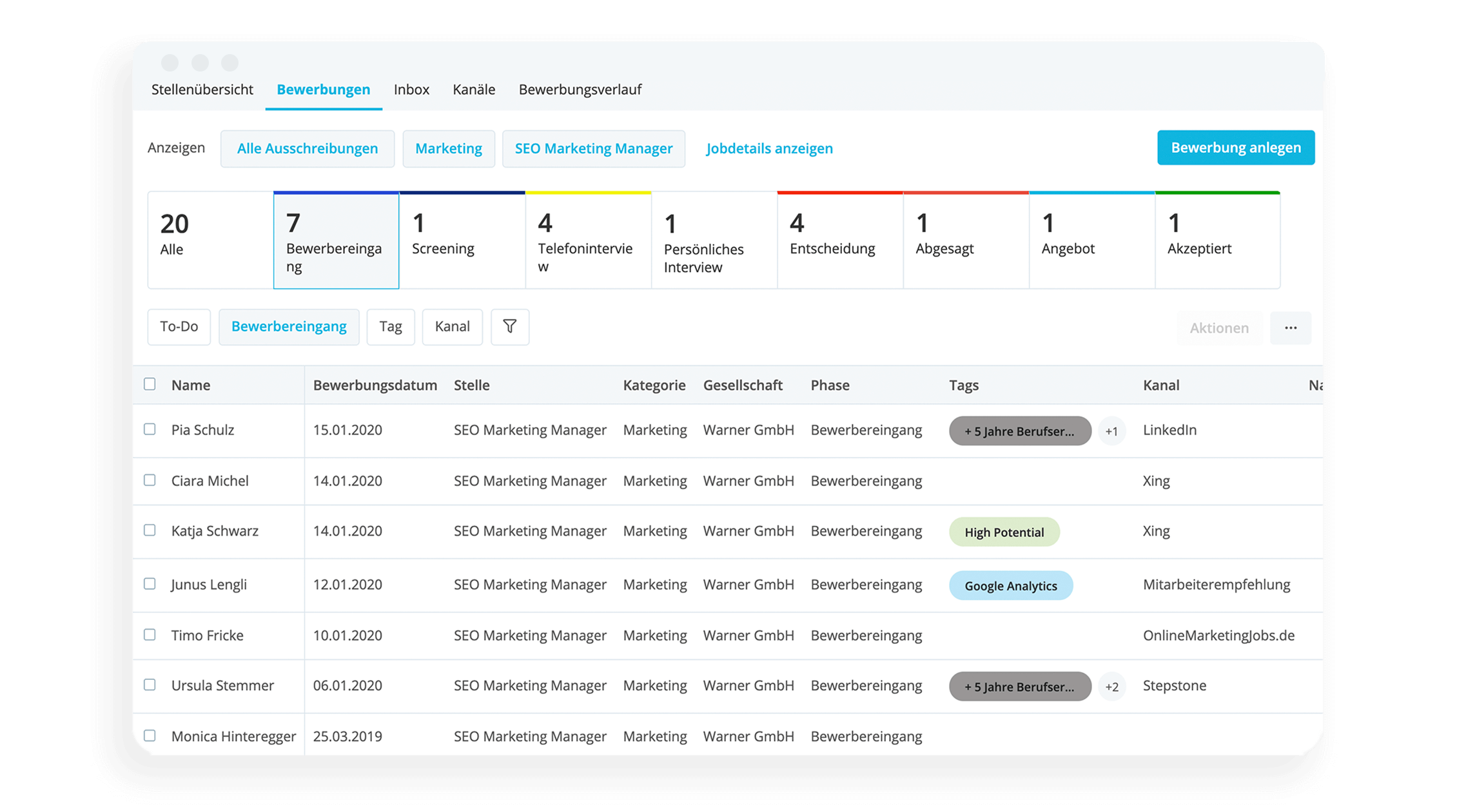This screenshot has width=1457, height=812.
Task: Sort by the Bewerbungsdatum column header
Action: click(x=375, y=385)
